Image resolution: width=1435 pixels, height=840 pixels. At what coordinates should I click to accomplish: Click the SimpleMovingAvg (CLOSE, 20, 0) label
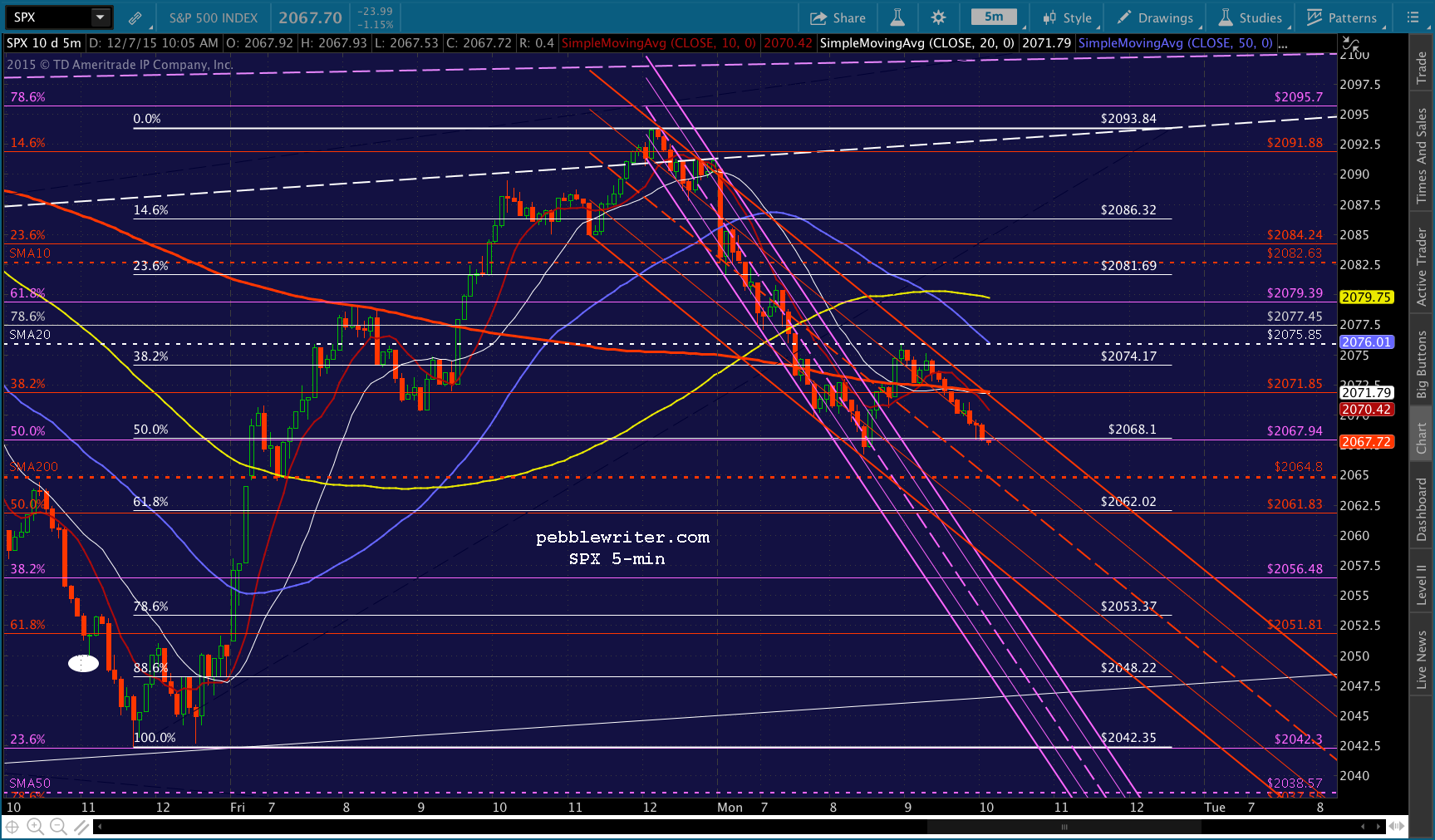pos(917,43)
